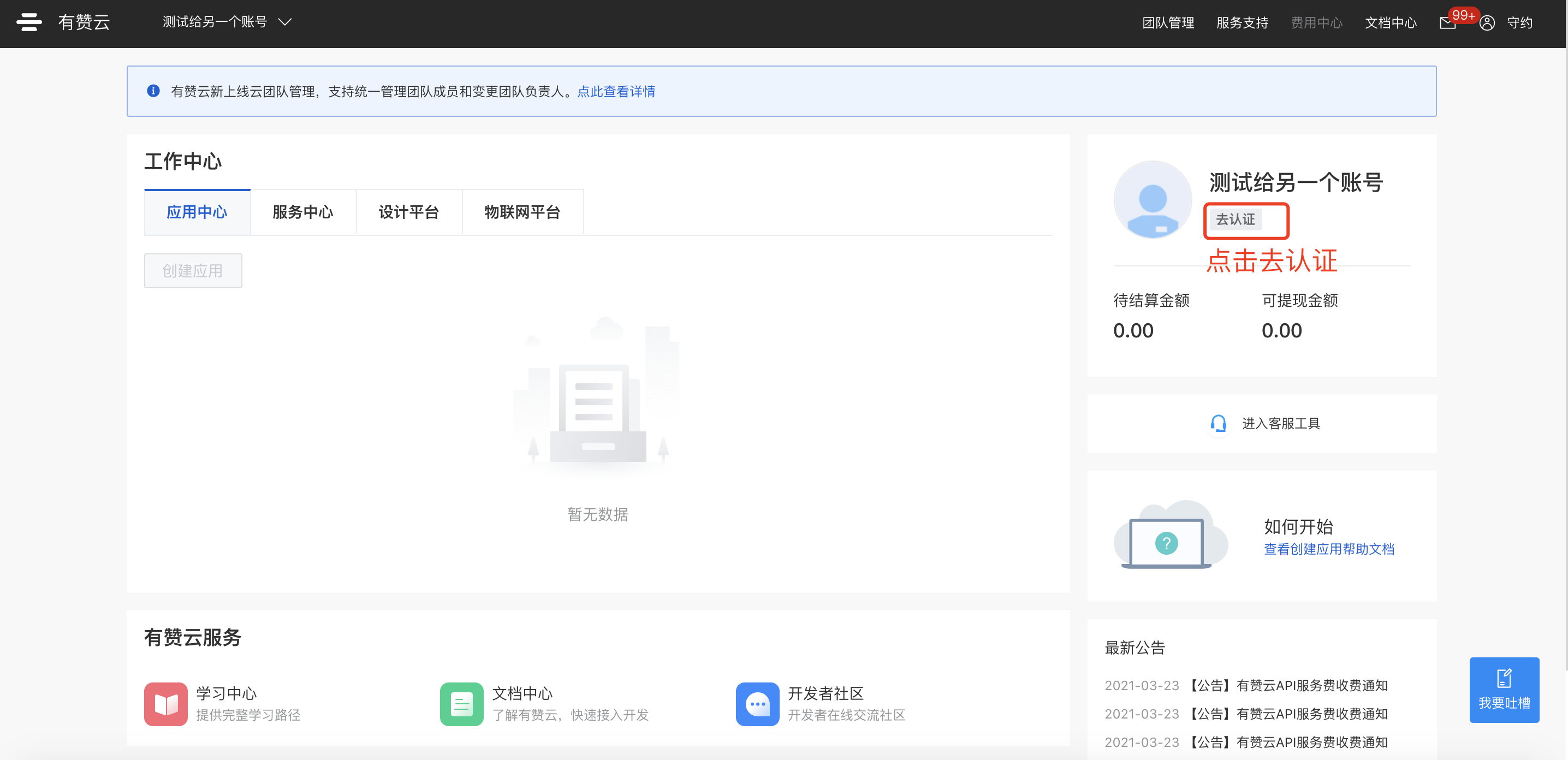The width and height of the screenshot is (1568, 760).
Task: Open 查看创建应用帮助文档 link
Action: (x=1329, y=549)
